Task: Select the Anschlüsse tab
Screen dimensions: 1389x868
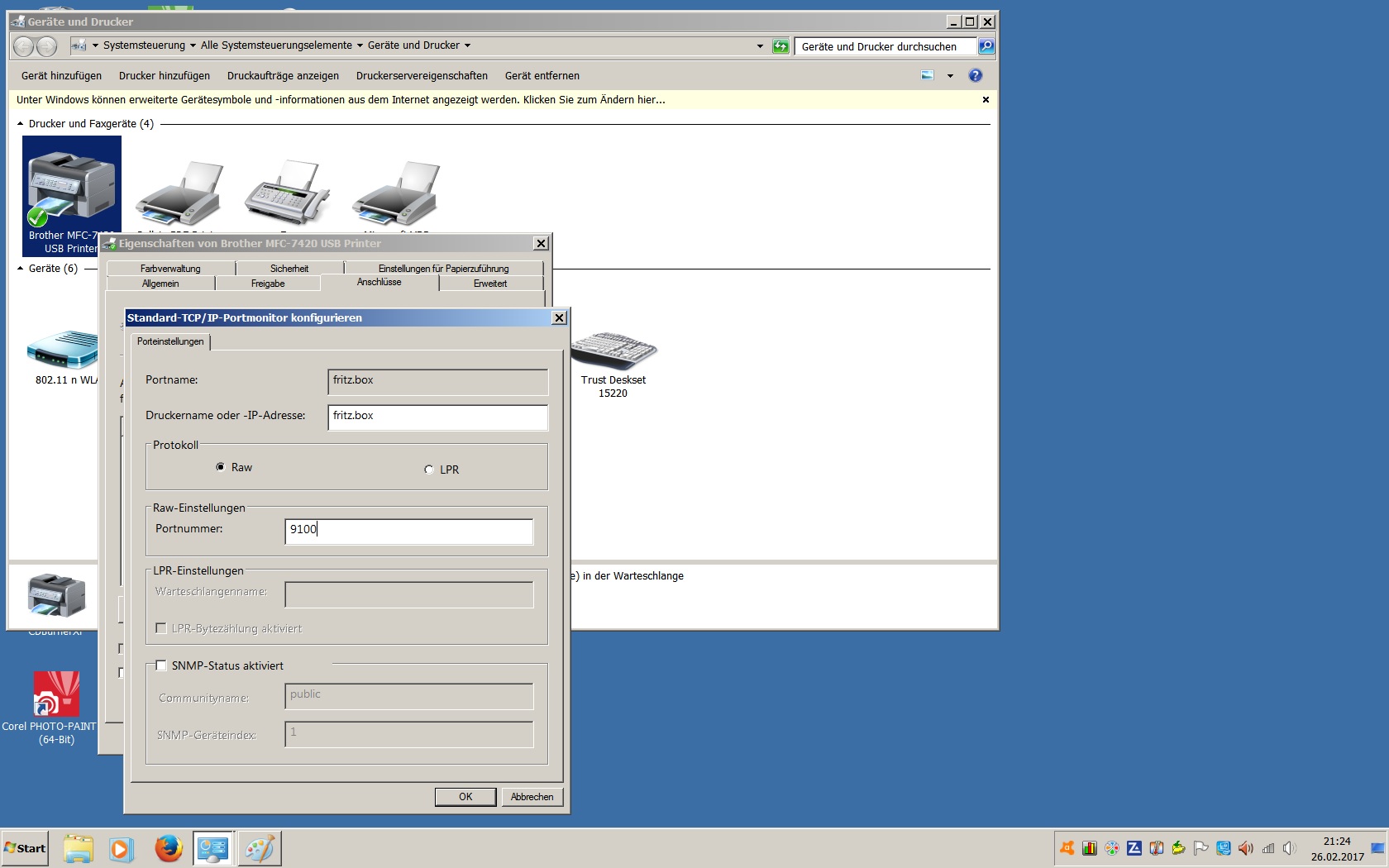Action: click(379, 282)
